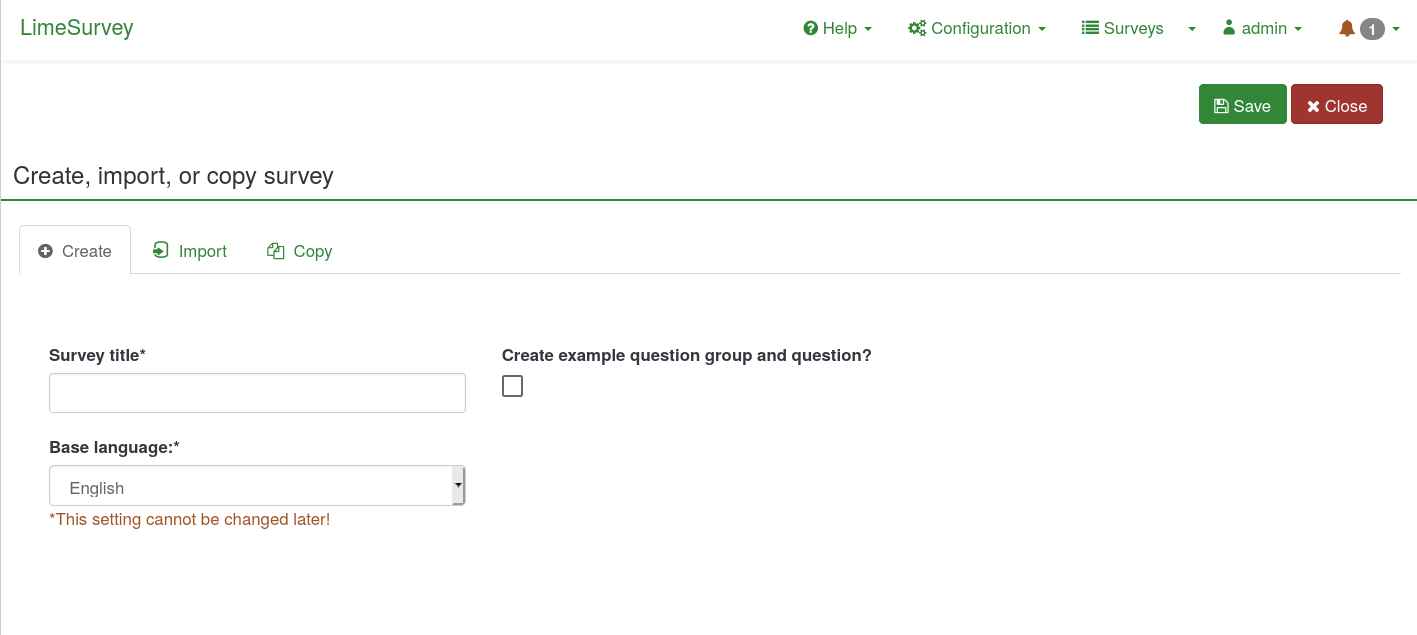Go to LimeSurvey home link
The width and height of the screenshot is (1417, 635).
coord(77,28)
